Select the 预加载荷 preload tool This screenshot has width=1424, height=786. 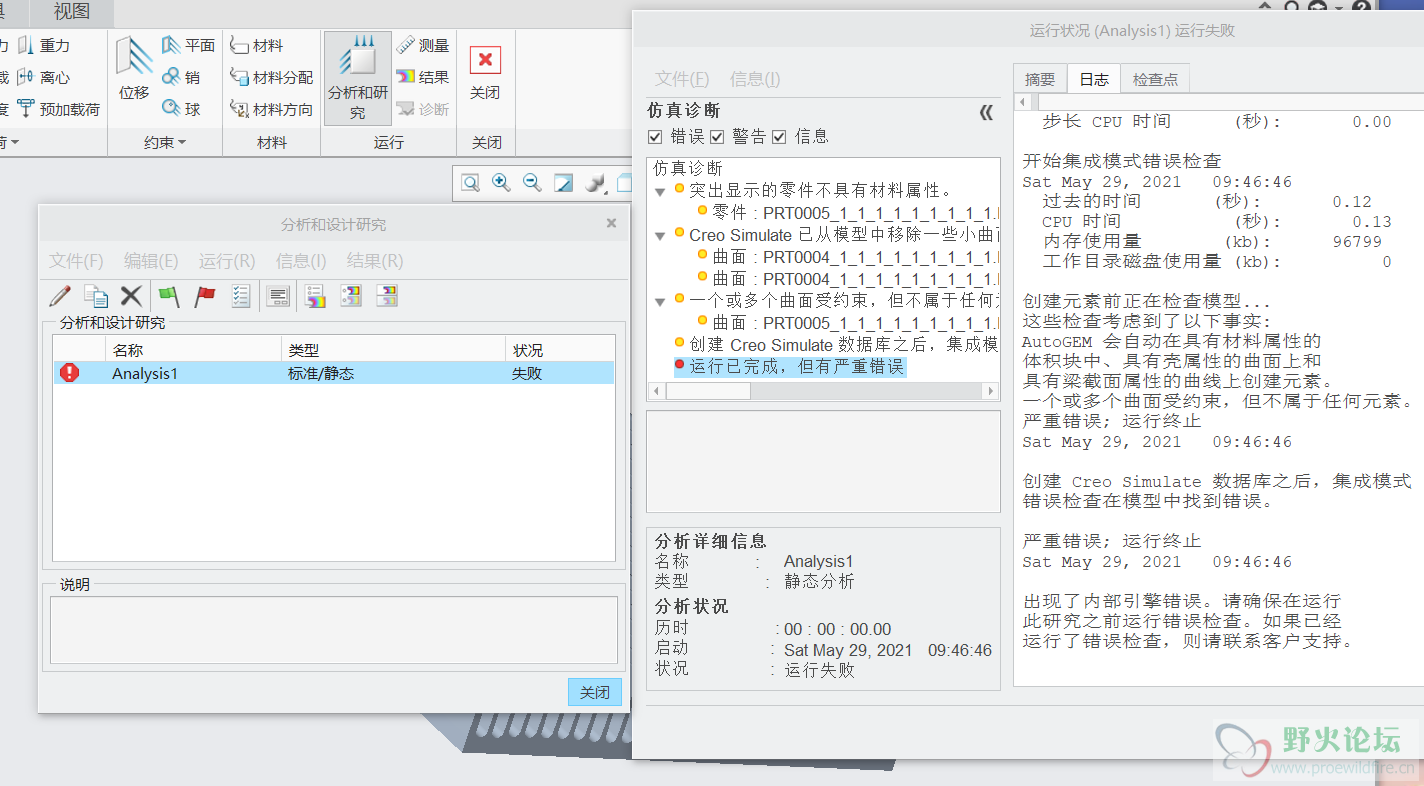58,109
